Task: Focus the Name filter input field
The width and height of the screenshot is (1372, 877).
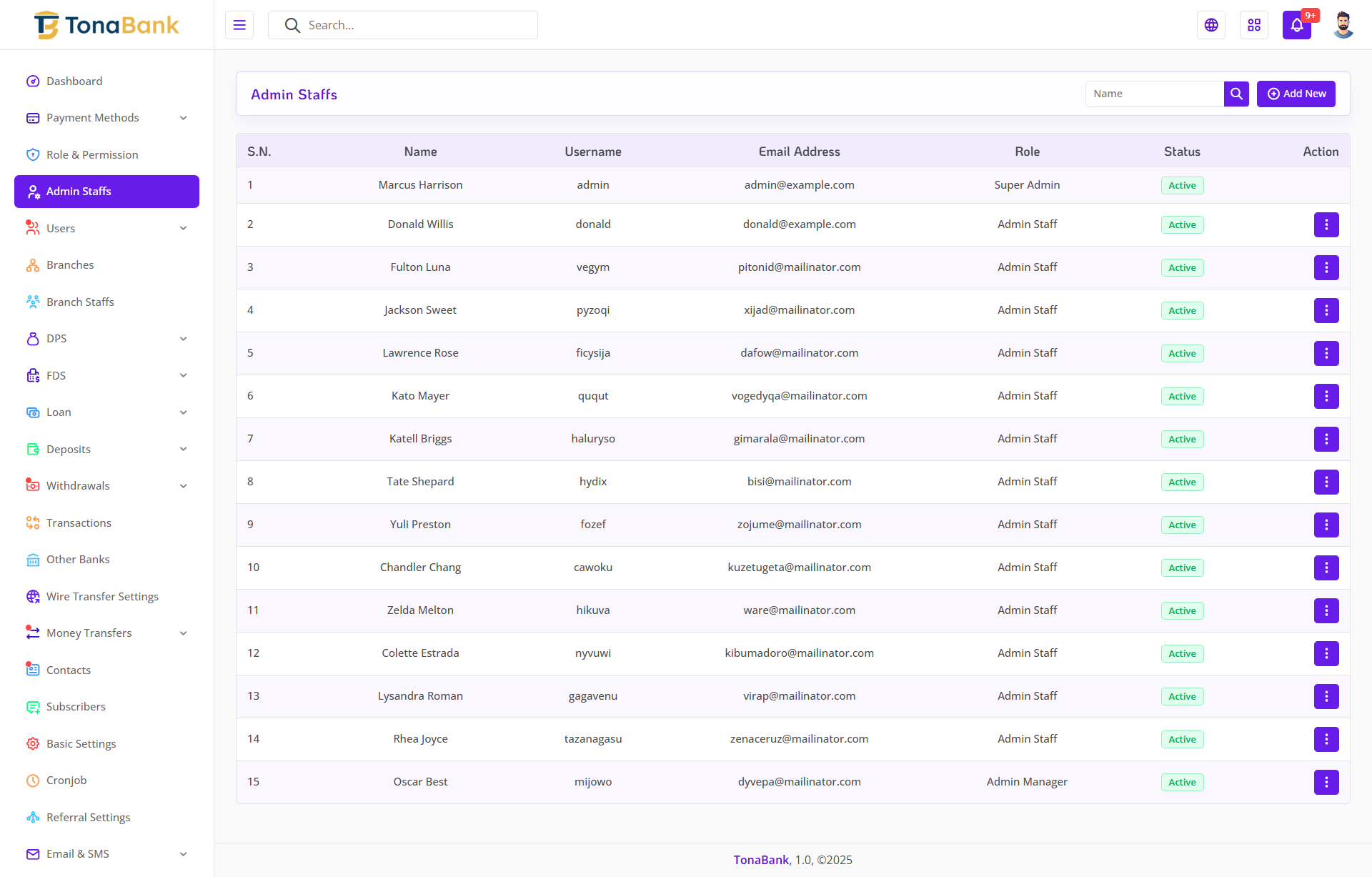Action: click(1154, 94)
